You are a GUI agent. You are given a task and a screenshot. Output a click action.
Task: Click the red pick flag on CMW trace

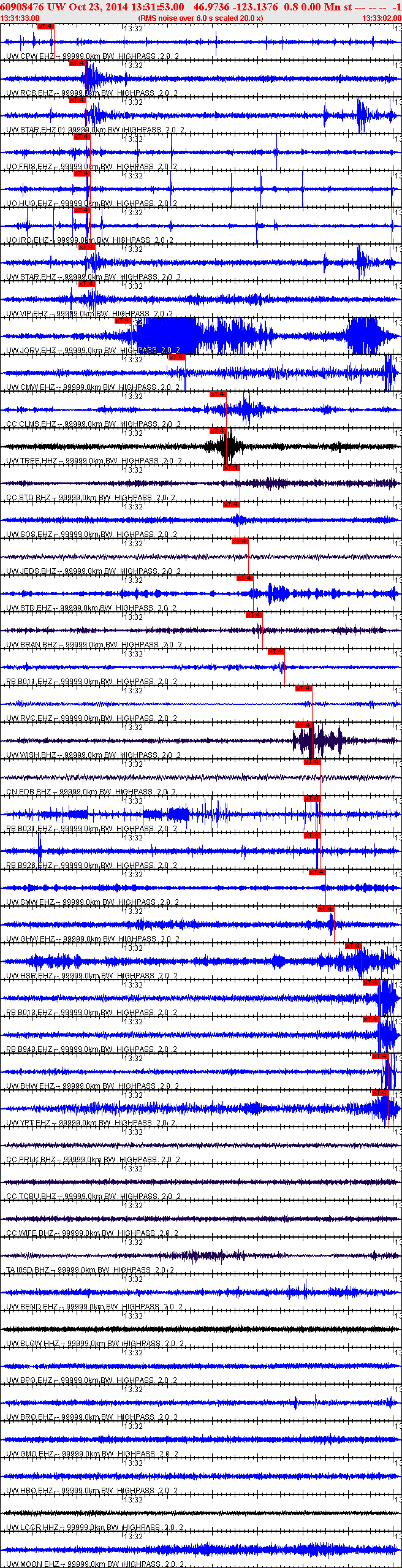pos(176,357)
